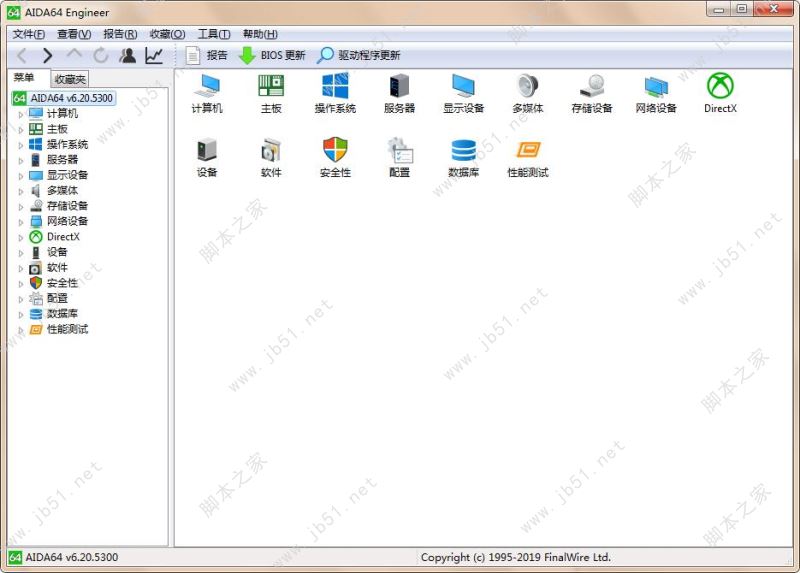Open the 性能测试 benchmark icon in main pane
800x573 pixels.
point(528,157)
